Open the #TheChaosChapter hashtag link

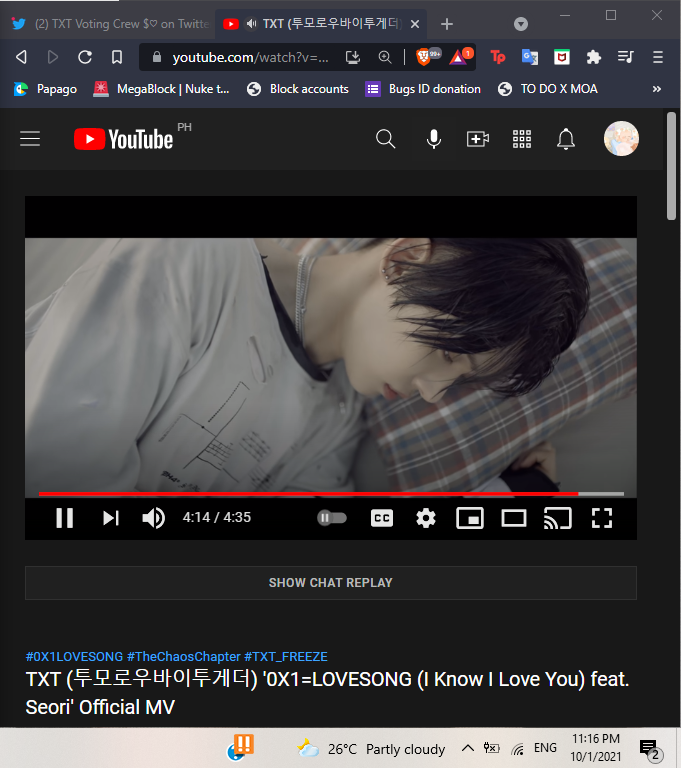point(184,656)
